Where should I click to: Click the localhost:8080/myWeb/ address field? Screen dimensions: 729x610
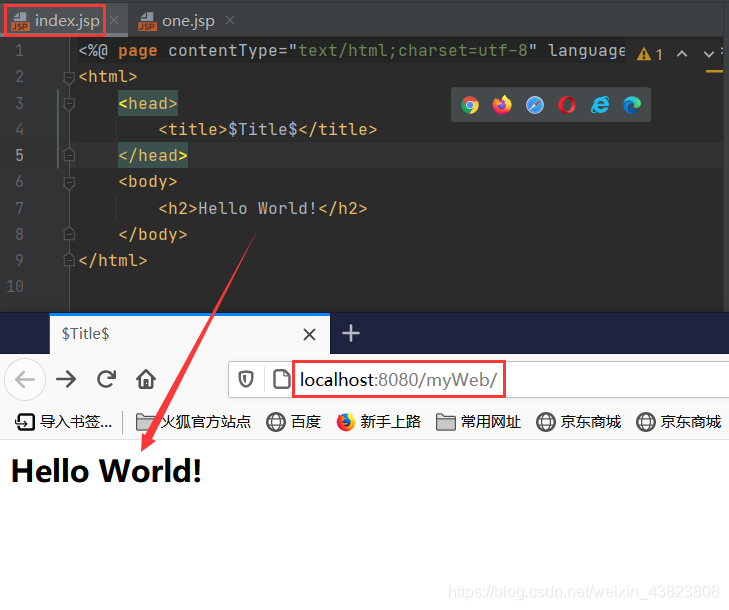point(479,379)
